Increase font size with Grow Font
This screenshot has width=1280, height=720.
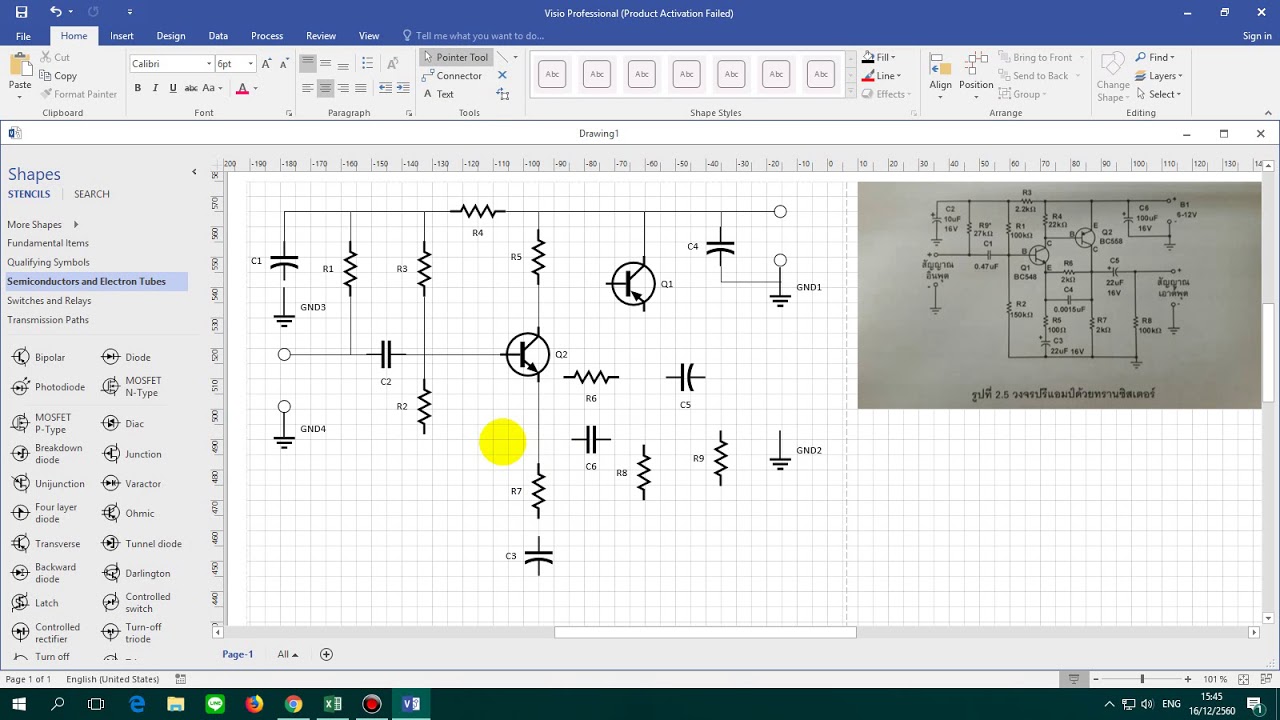[x=266, y=64]
